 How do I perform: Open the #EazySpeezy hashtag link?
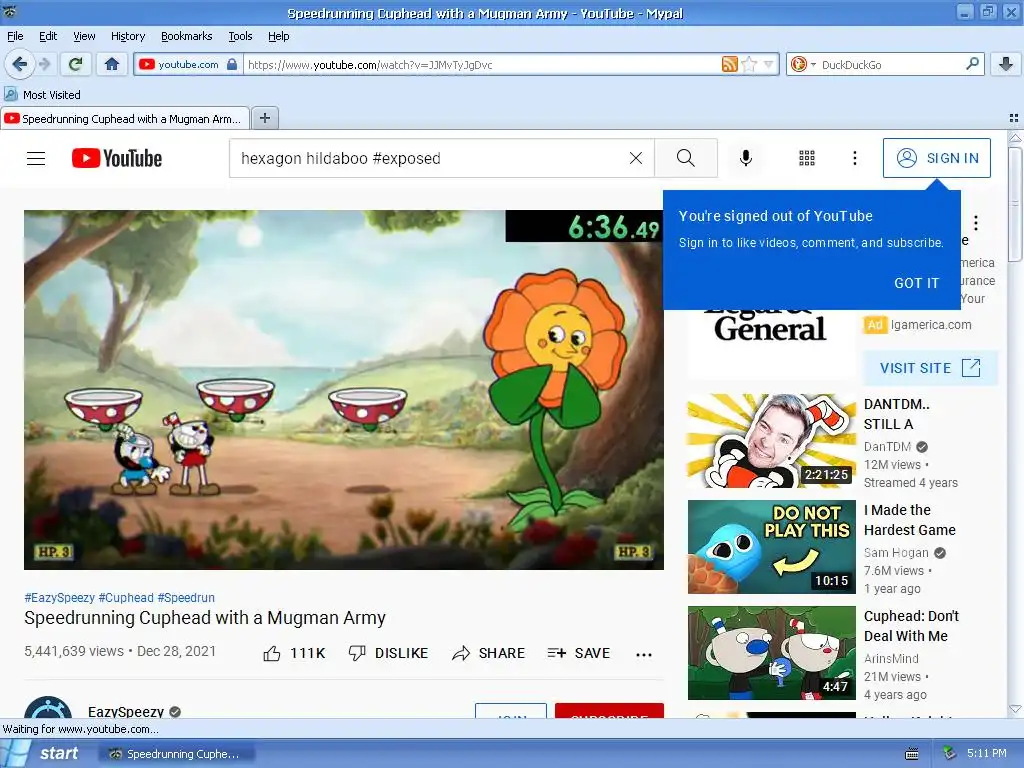[x=59, y=598]
